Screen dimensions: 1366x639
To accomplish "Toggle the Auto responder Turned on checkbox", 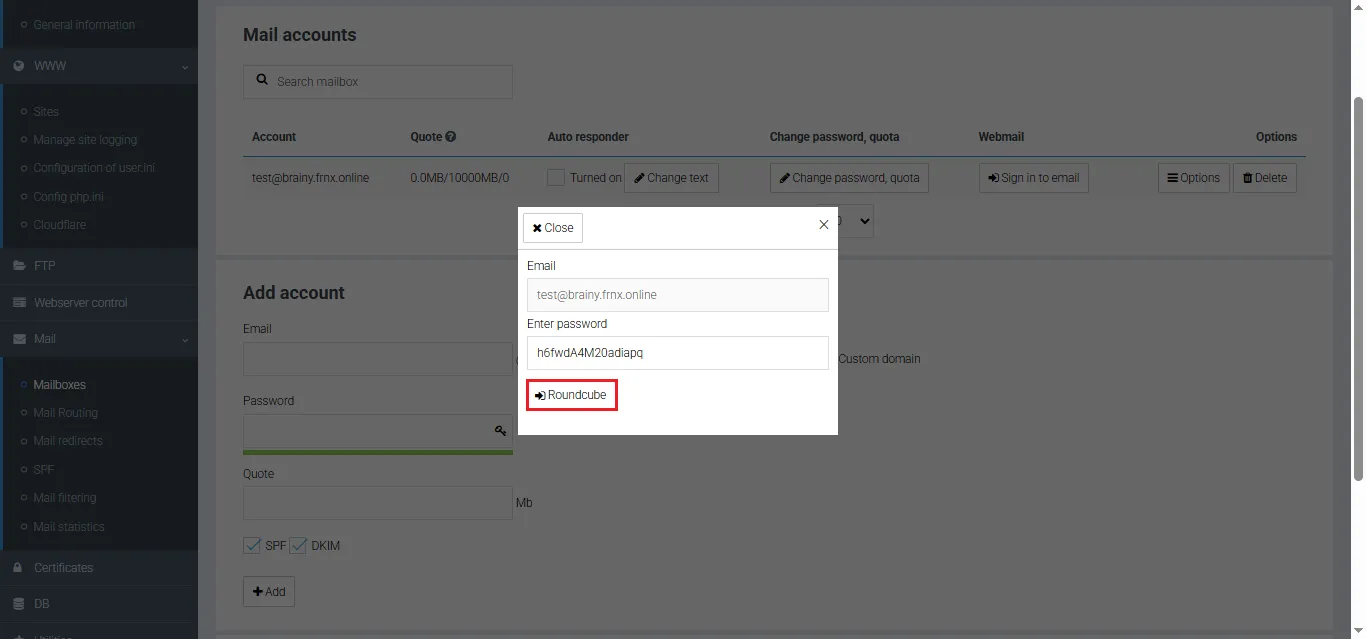I will [556, 178].
